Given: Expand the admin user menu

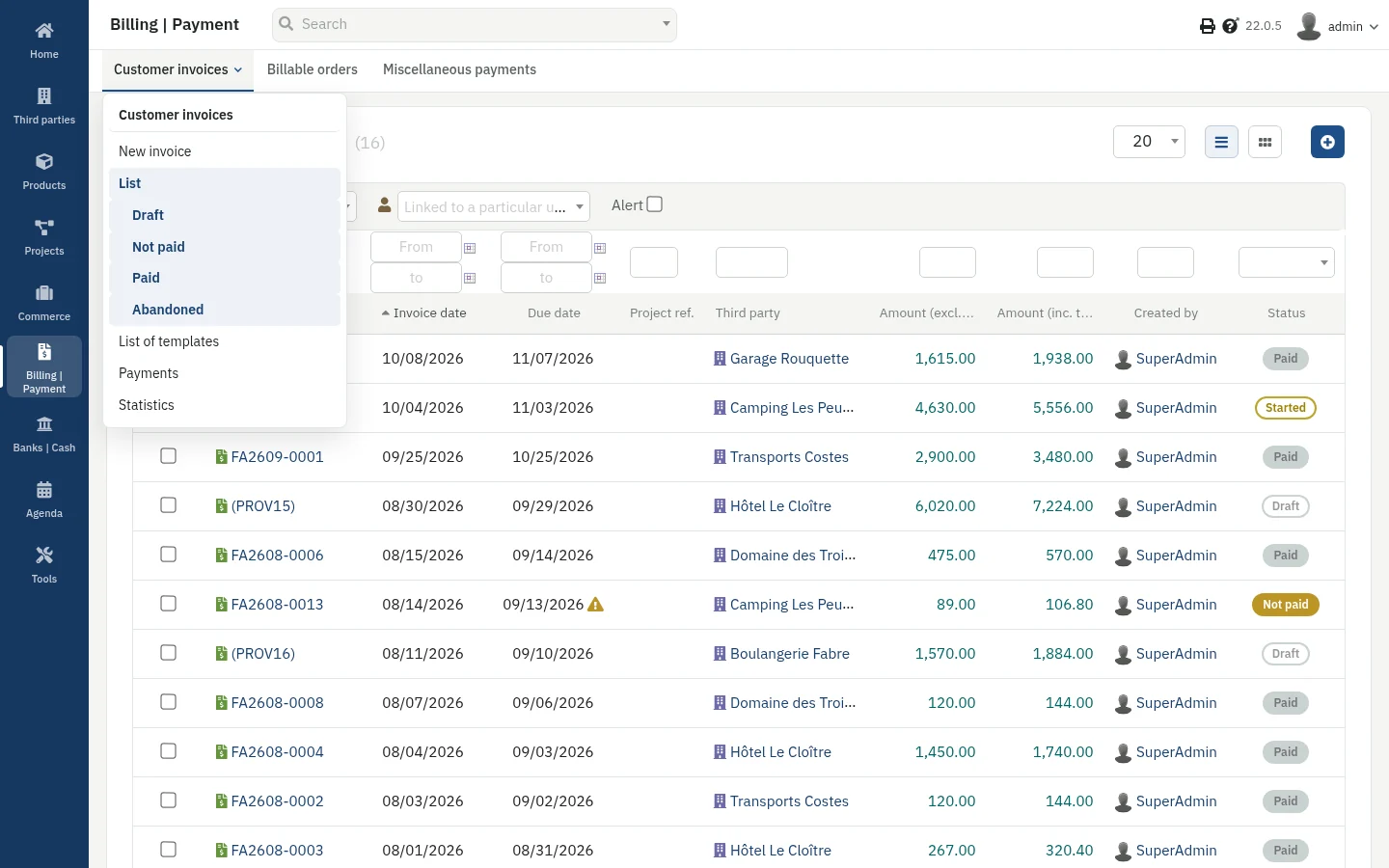Looking at the screenshot, I should coord(1339,26).
